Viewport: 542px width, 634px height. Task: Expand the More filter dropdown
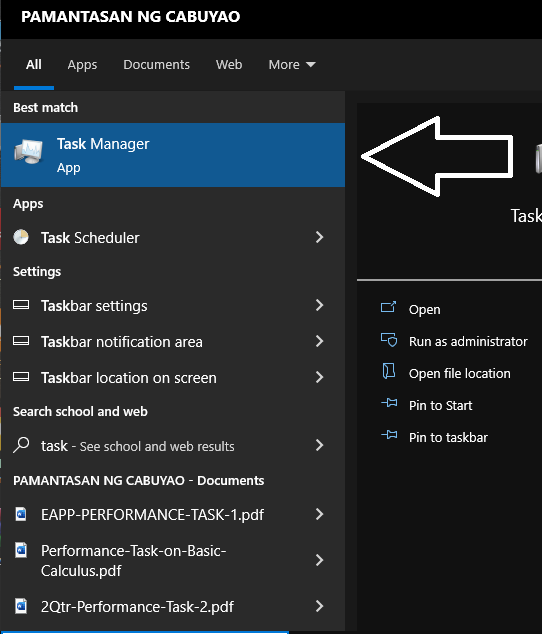pos(292,65)
